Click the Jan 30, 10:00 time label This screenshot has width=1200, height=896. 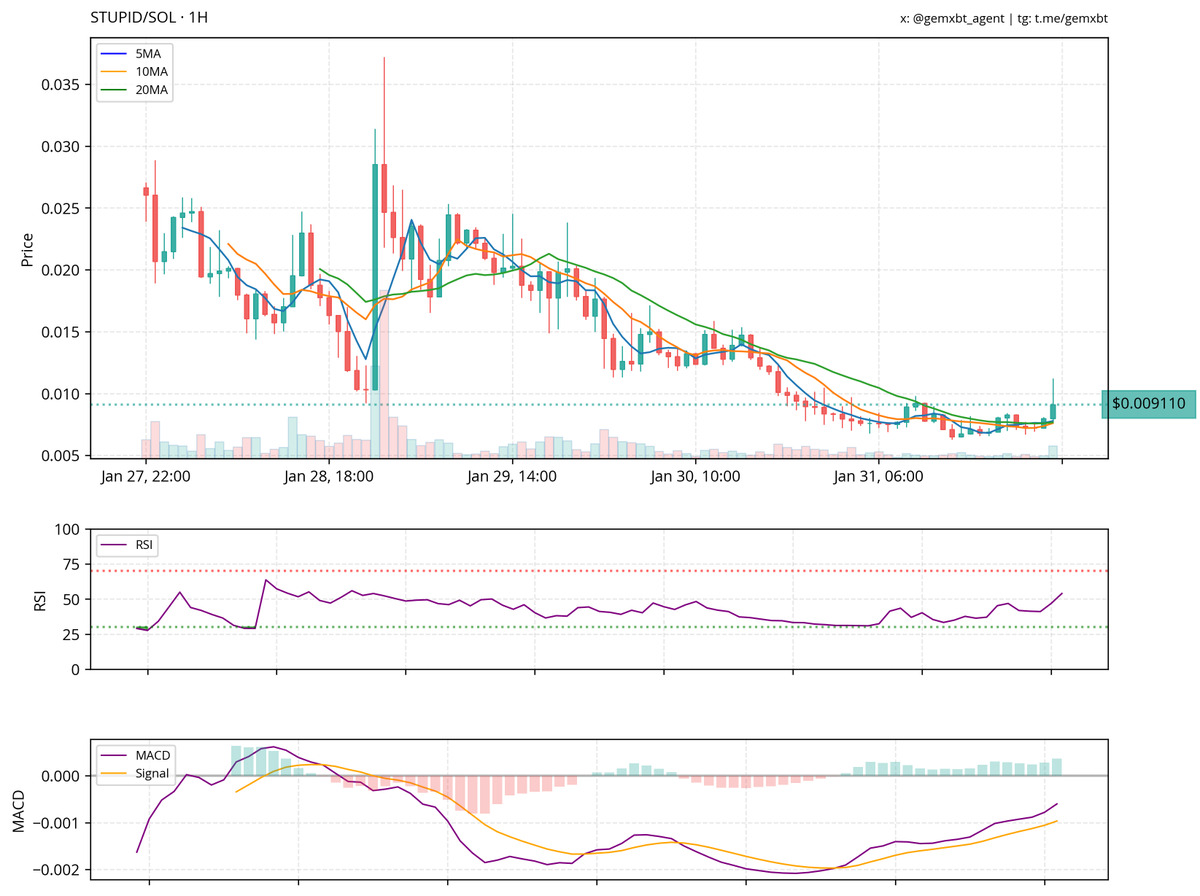(x=695, y=477)
